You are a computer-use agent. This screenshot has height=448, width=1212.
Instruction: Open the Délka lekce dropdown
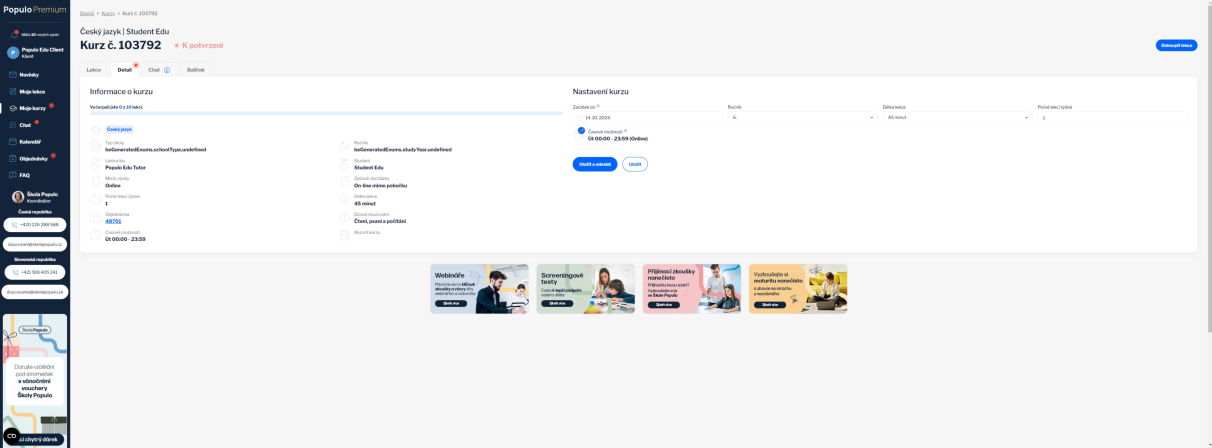[x=957, y=117]
